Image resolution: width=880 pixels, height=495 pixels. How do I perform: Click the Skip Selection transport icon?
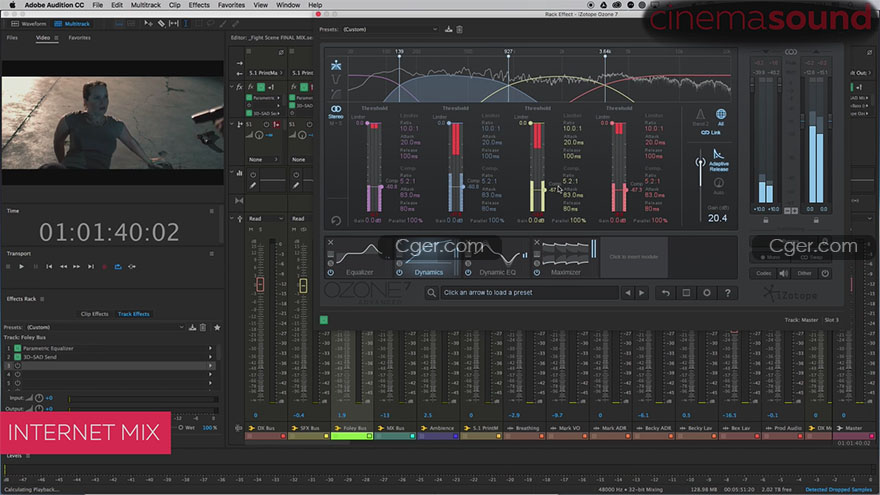(x=132, y=267)
